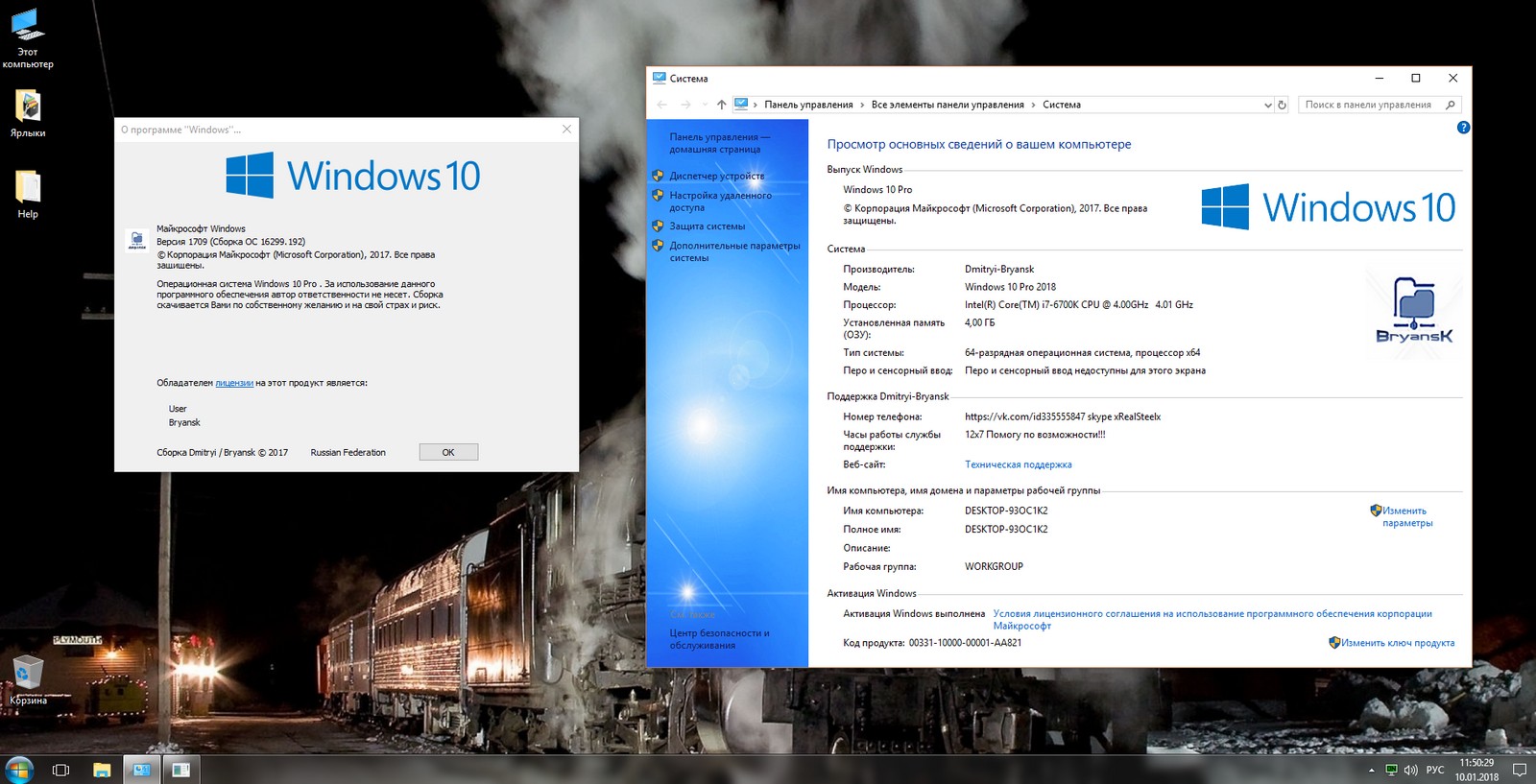Image resolution: width=1536 pixels, height=784 pixels.
Task: Open Диспетчер устройств link
Action: [x=717, y=176]
